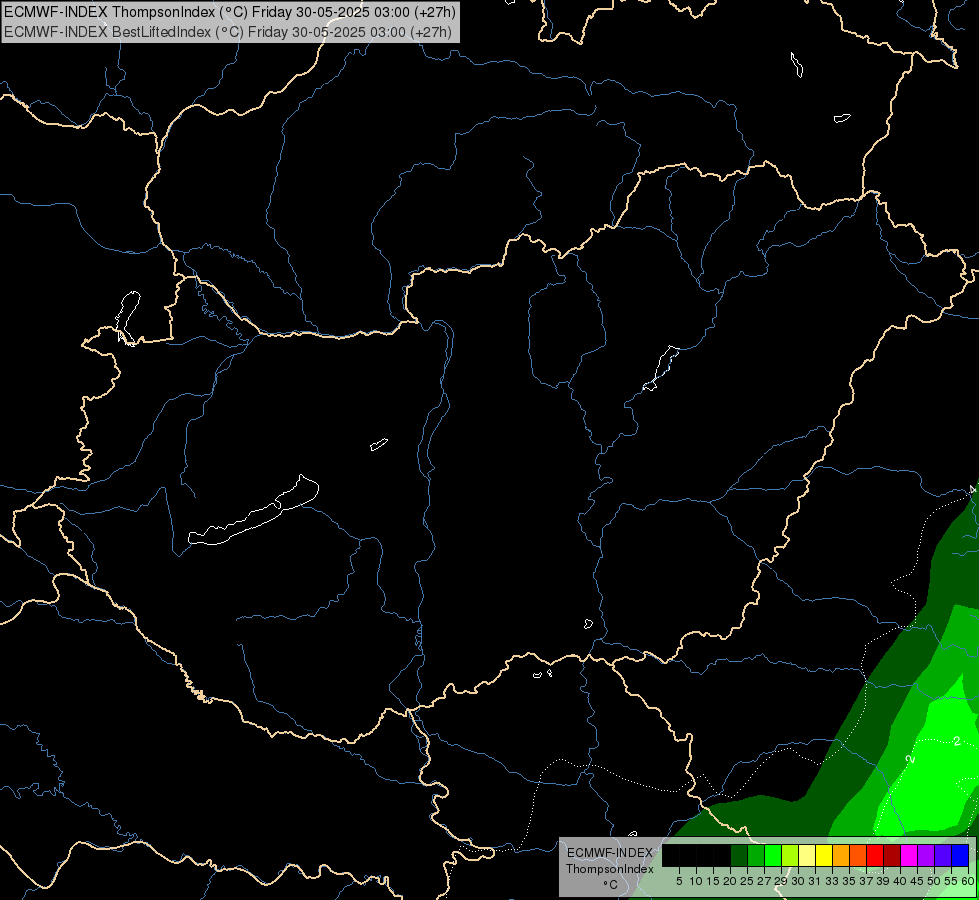Select the orange-red 35-37 legend swatch
The width and height of the screenshot is (979, 900).
858,855
